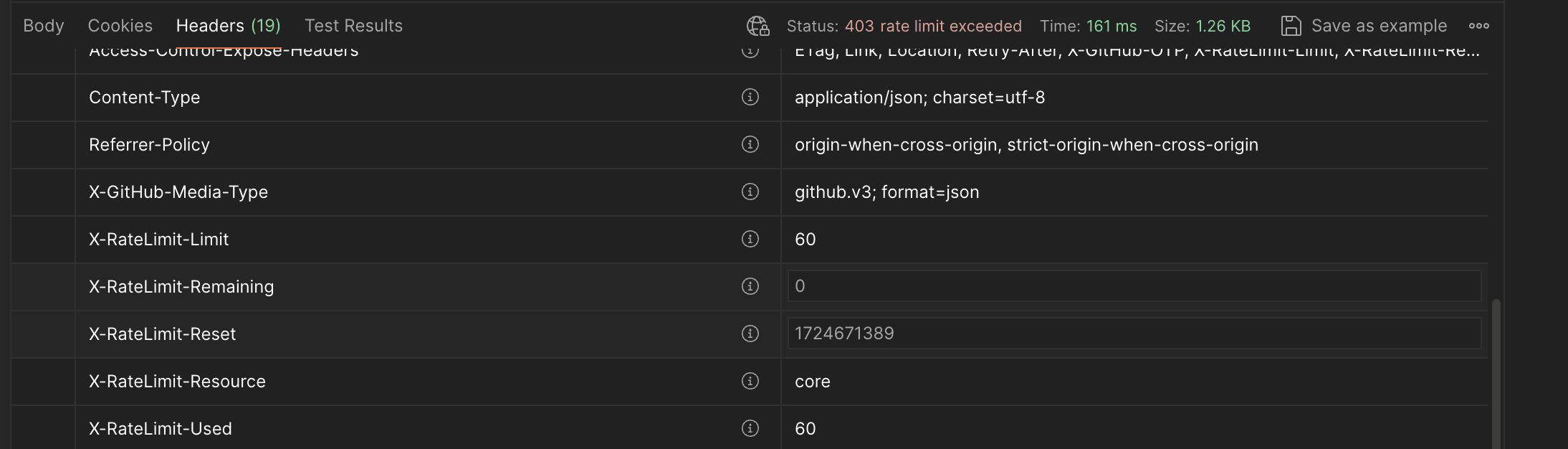Image resolution: width=1568 pixels, height=449 pixels.
Task: Click info icon for X-GitHub-Media-Type
Action: [x=750, y=192]
